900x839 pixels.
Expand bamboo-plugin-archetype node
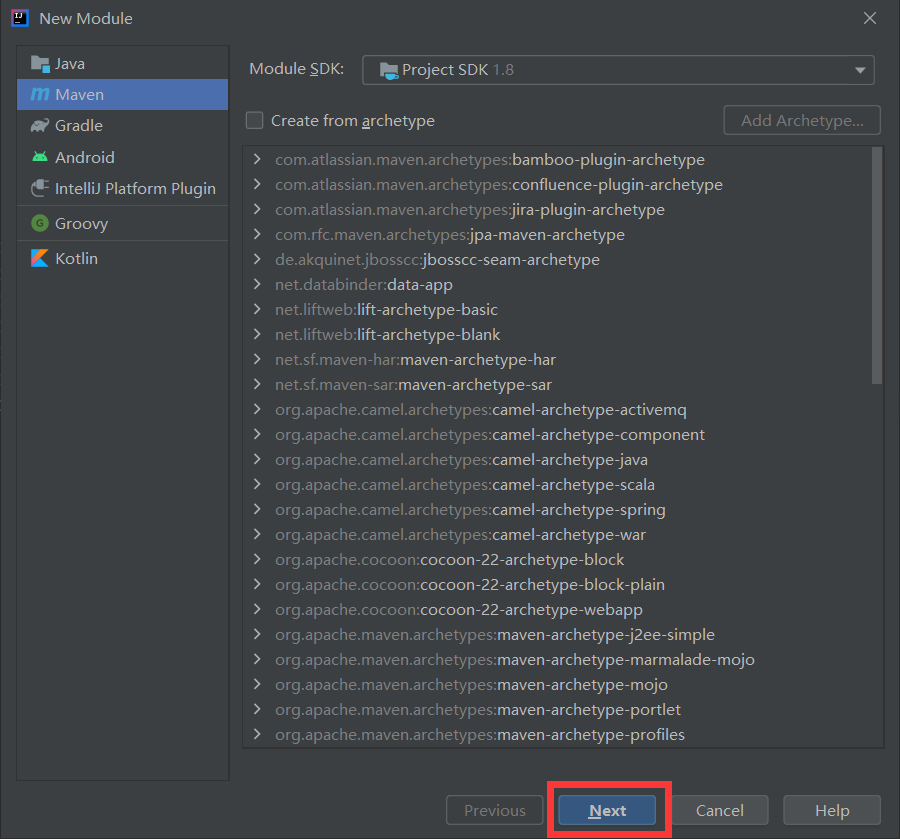click(x=257, y=160)
